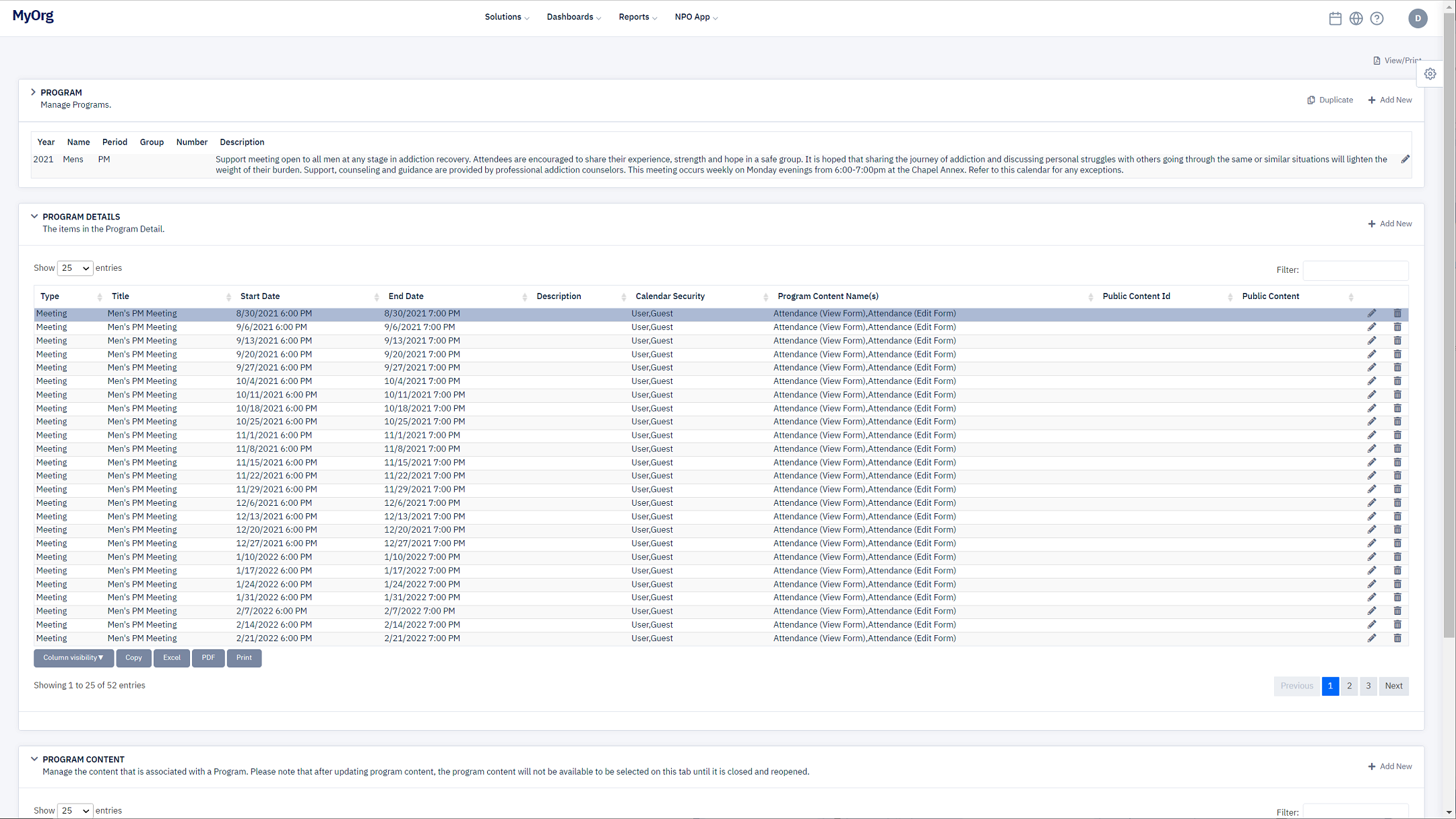
Task: Open the settings gear icon
Action: tap(1430, 74)
